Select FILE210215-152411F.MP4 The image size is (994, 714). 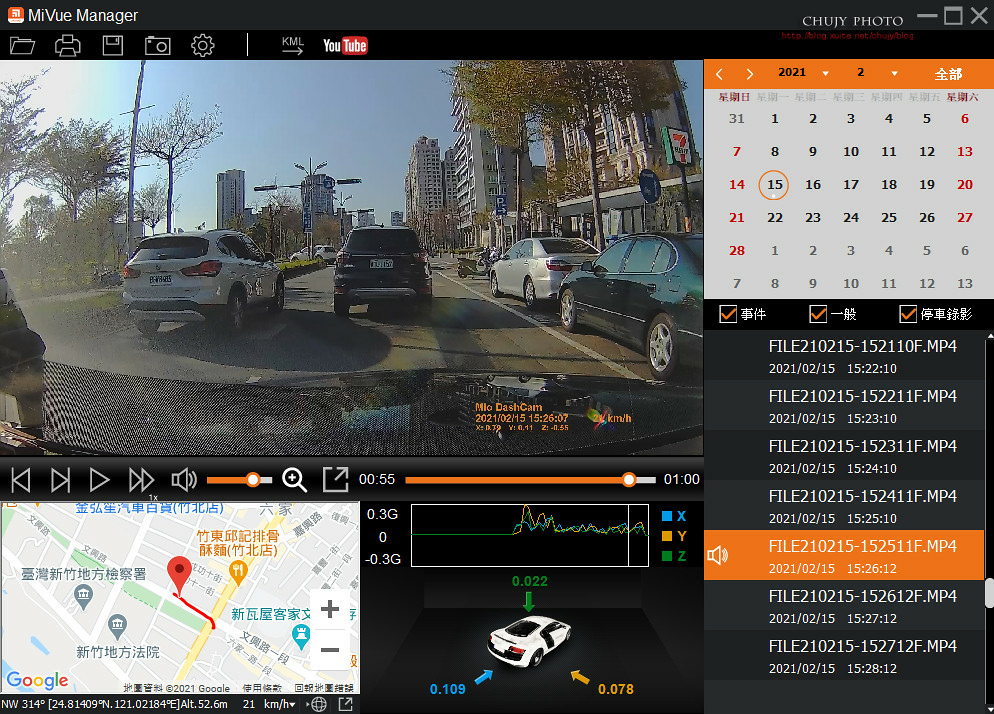(844, 507)
